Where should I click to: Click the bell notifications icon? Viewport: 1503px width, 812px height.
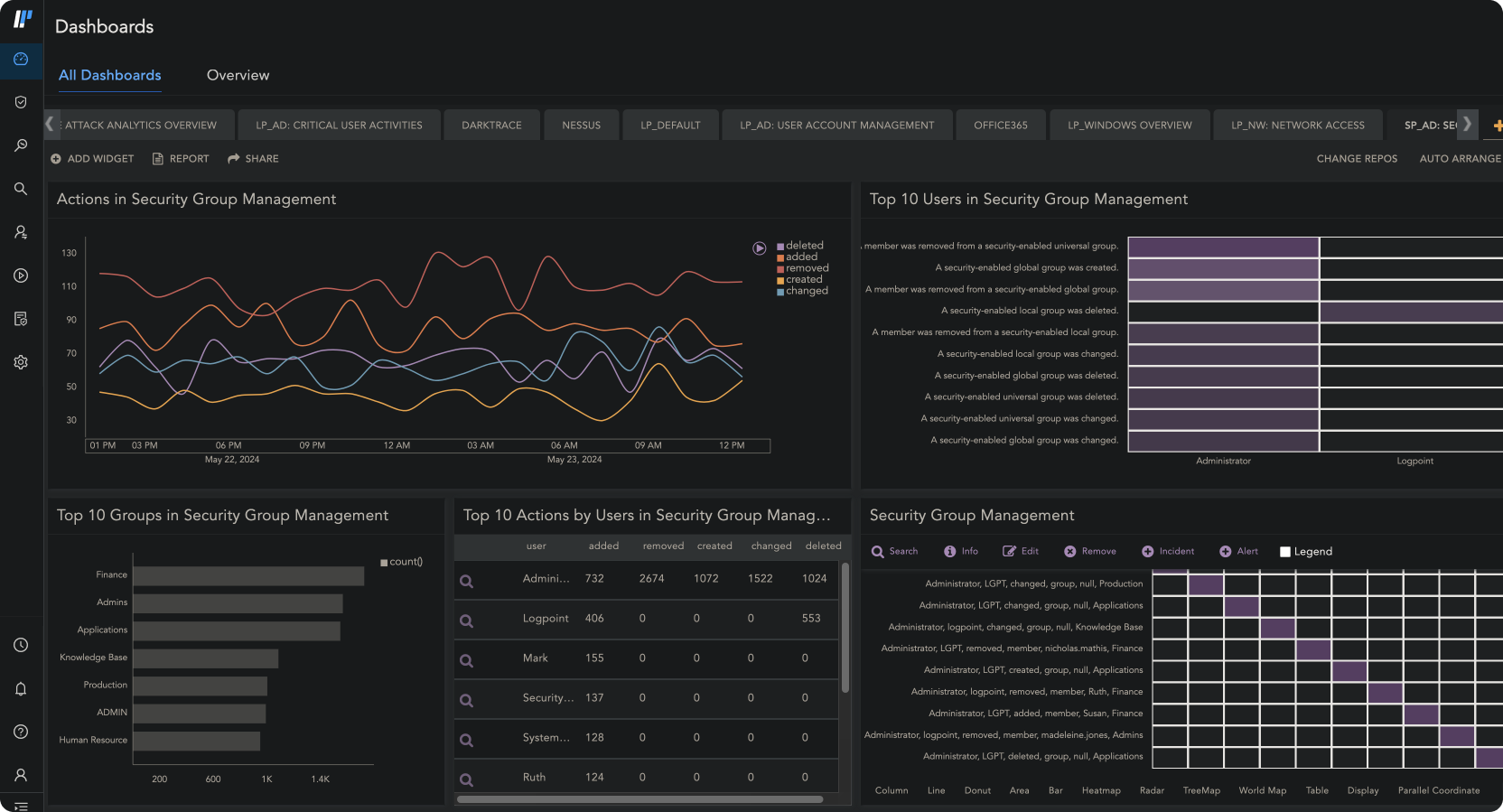coord(21,689)
